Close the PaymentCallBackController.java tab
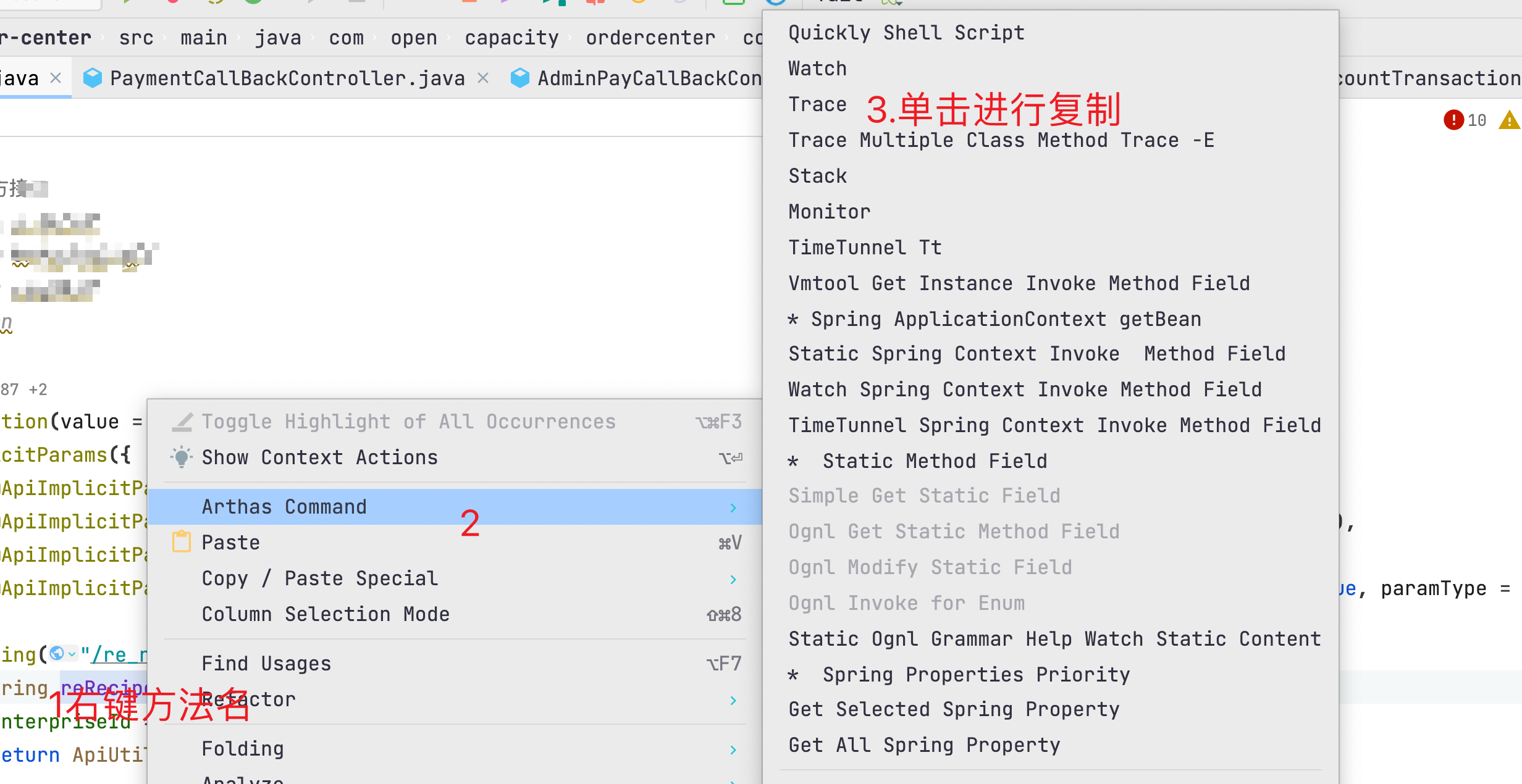Viewport: 1522px width, 784px height. click(x=484, y=78)
